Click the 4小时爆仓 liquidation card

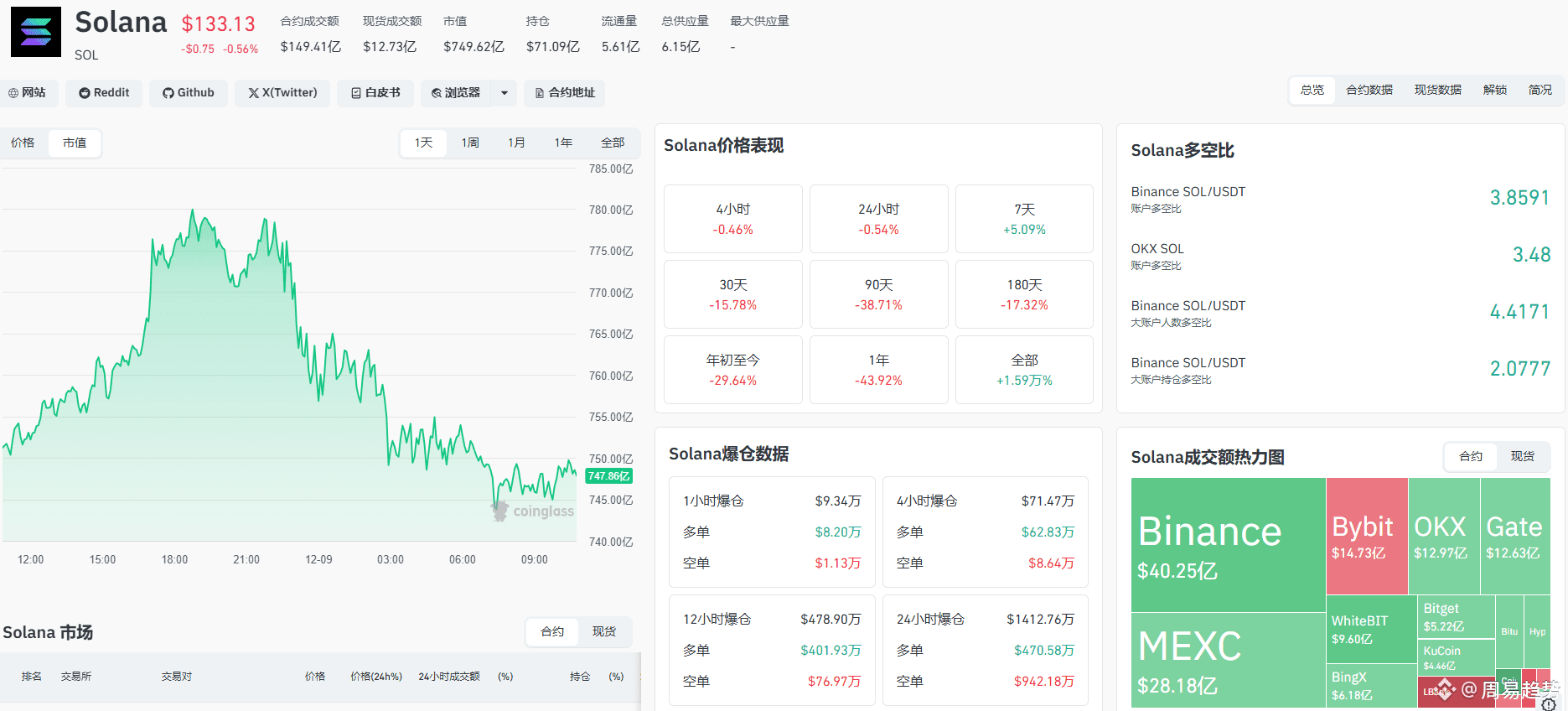(x=986, y=532)
